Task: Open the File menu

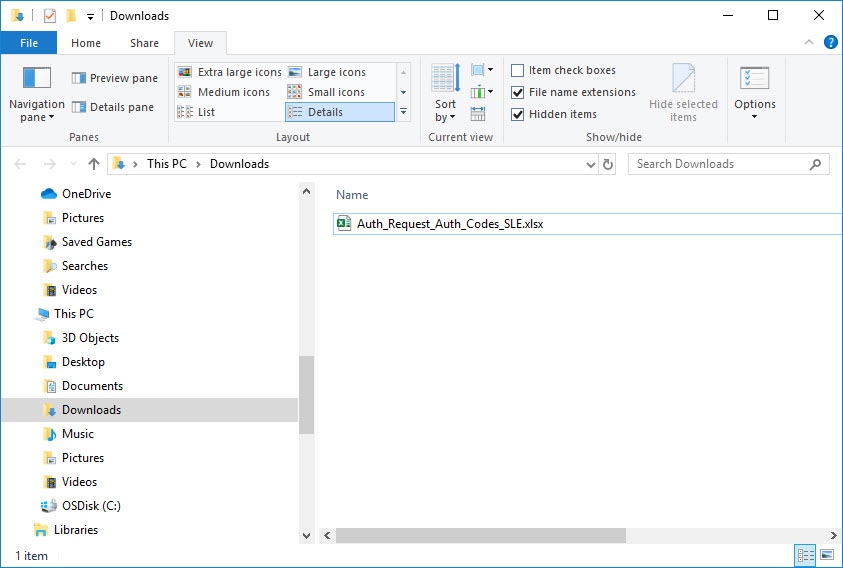Action: pyautogui.click(x=28, y=43)
